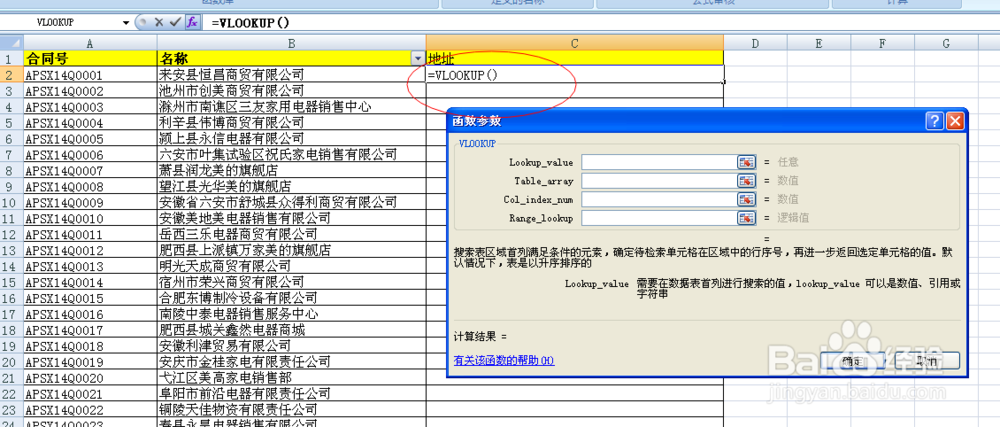Click Col_index_num range selector icon
The height and width of the screenshot is (427, 1000).
(x=746, y=199)
